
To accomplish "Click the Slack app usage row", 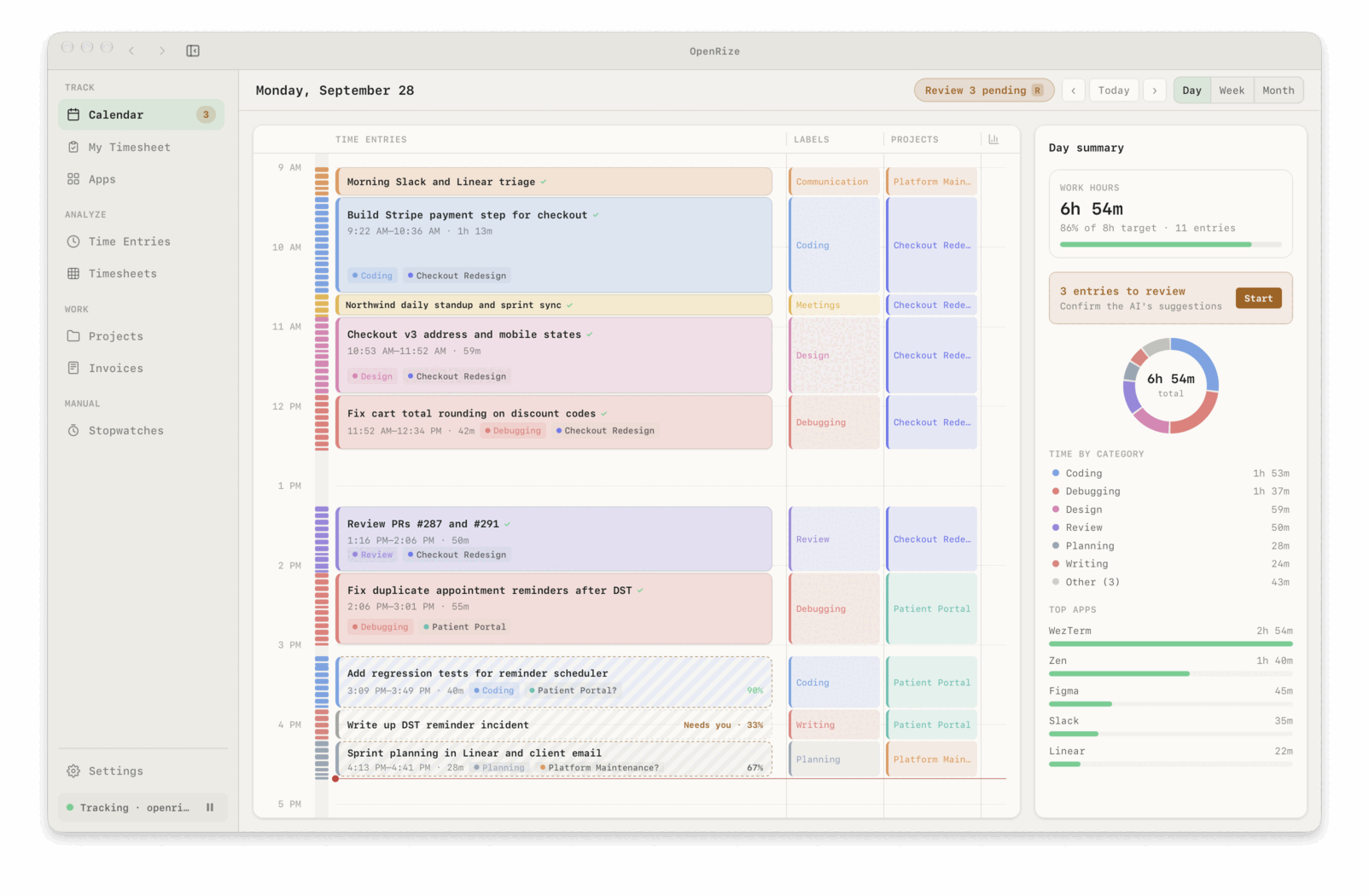I will click(1170, 726).
